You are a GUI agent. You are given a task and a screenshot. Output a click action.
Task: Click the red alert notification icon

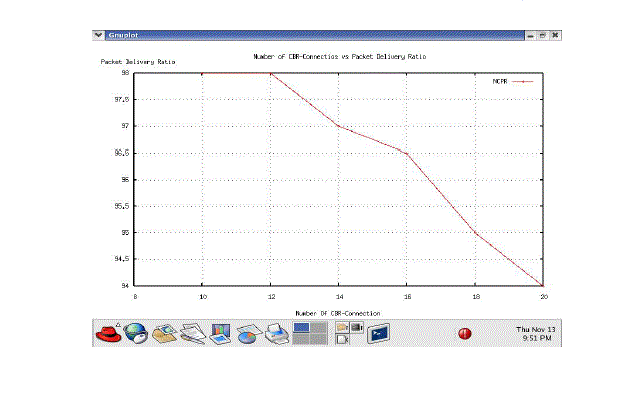[x=465, y=334]
